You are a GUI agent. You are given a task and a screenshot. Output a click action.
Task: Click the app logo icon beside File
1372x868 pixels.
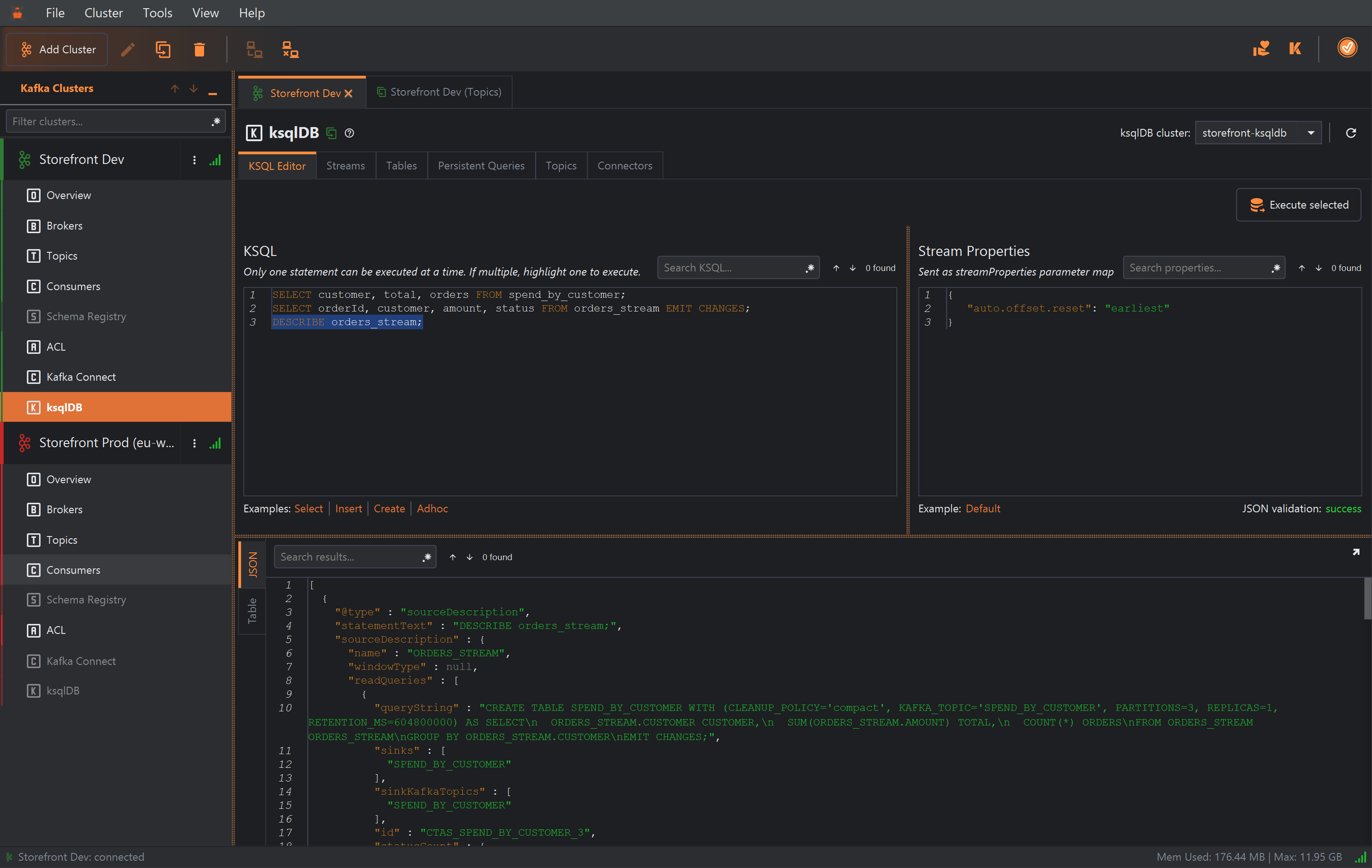17,13
